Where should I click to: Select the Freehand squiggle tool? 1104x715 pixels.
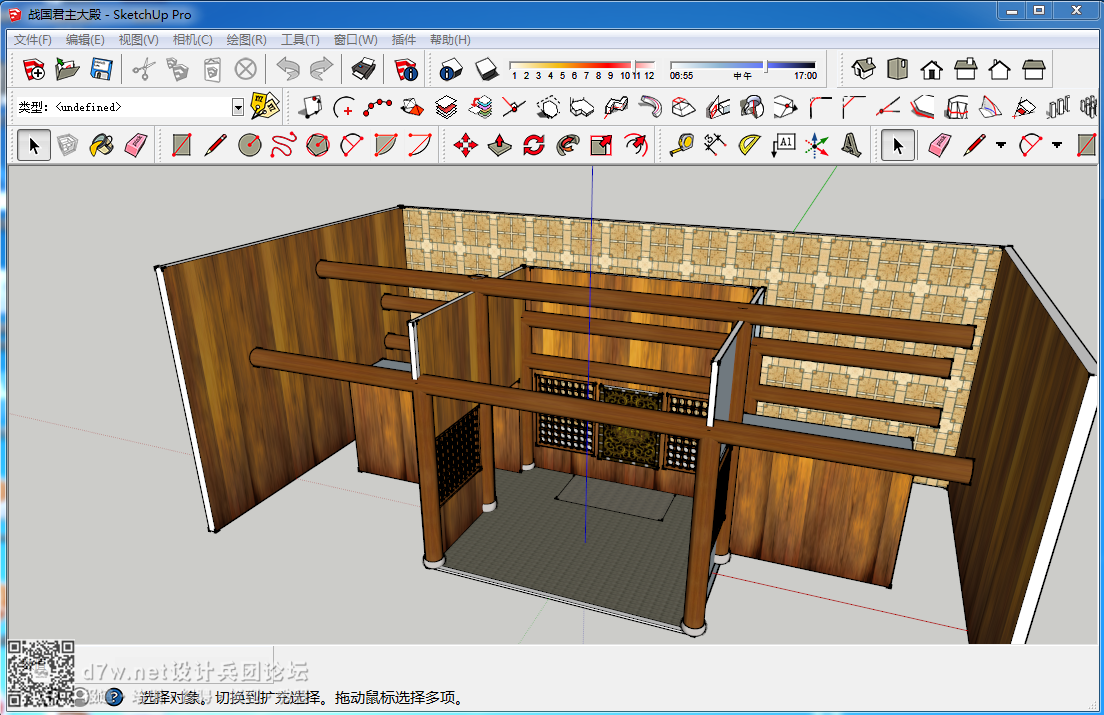[x=284, y=145]
